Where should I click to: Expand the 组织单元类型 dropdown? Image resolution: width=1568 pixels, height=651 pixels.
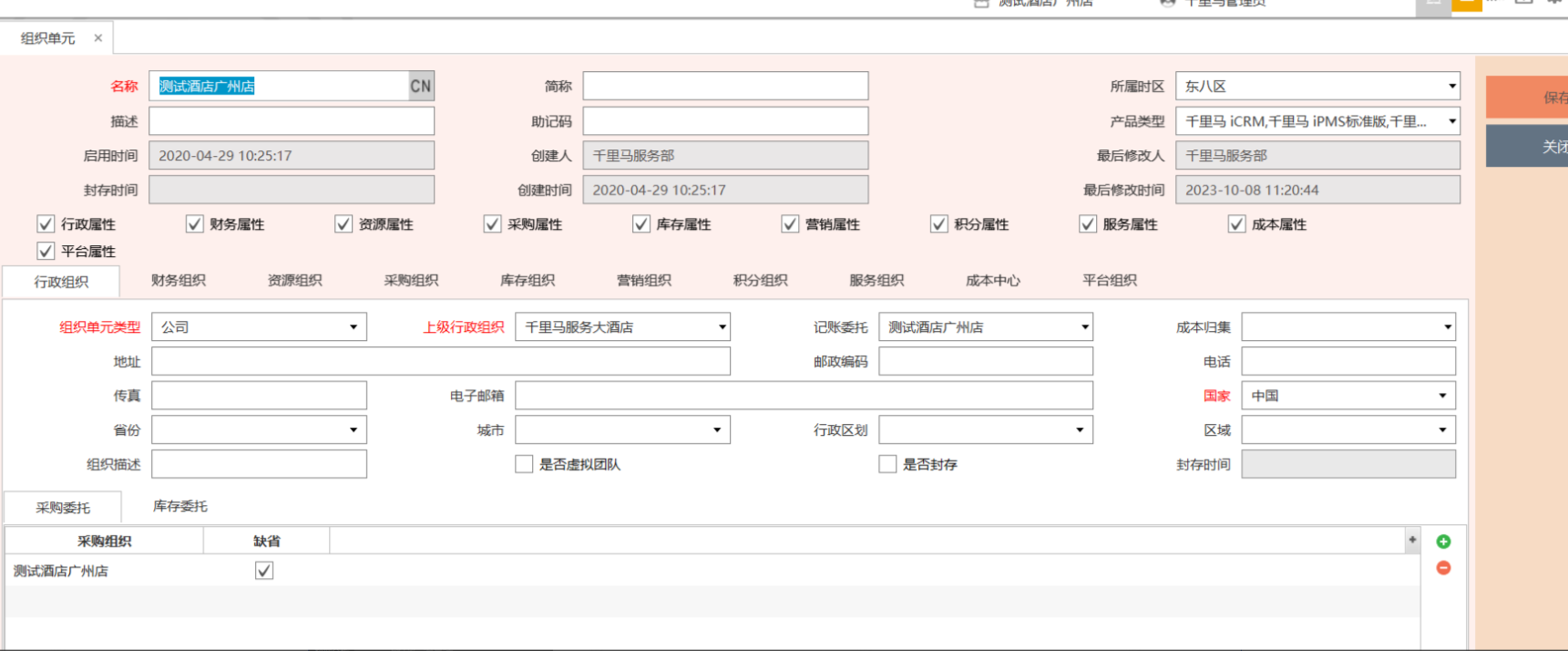[x=354, y=327]
